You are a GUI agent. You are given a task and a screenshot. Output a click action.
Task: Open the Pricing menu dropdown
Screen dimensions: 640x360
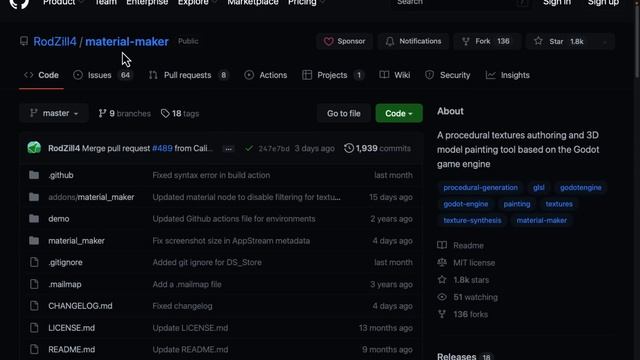[x=306, y=2]
